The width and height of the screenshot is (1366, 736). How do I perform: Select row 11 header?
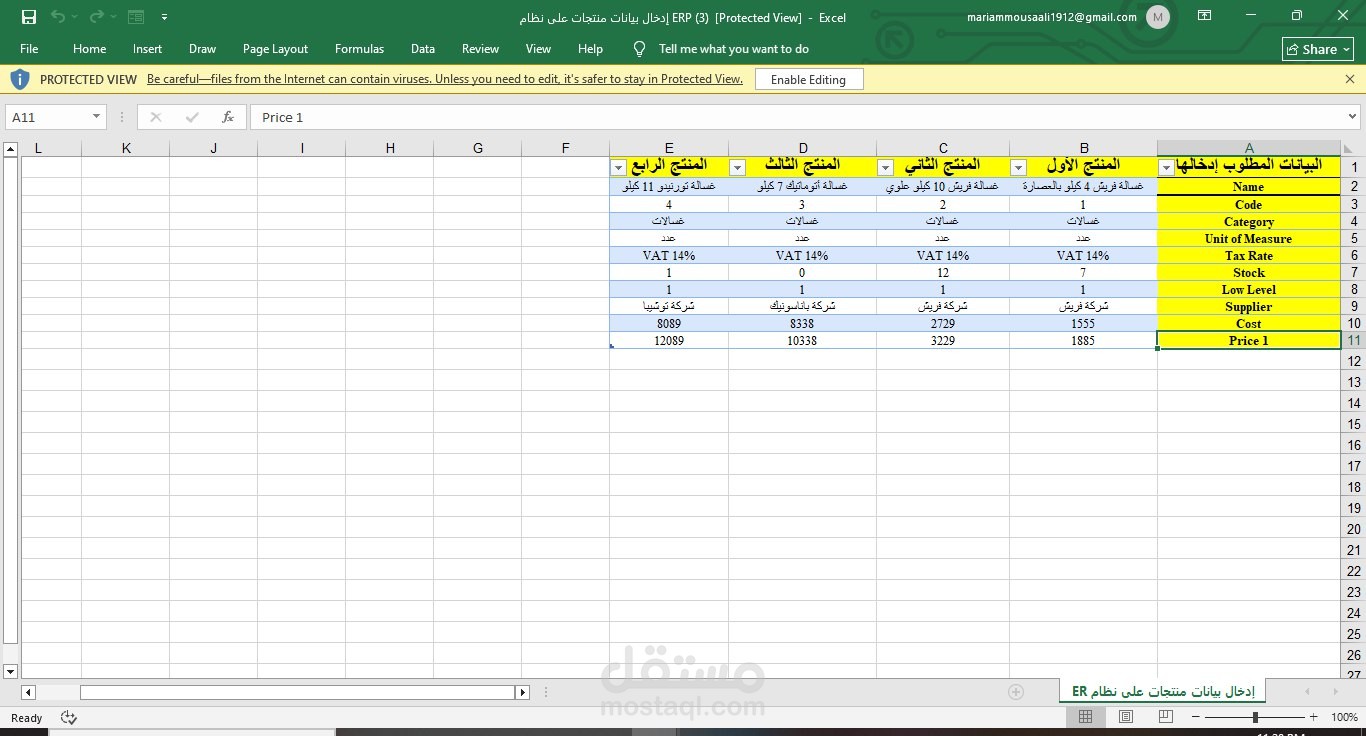1354,340
